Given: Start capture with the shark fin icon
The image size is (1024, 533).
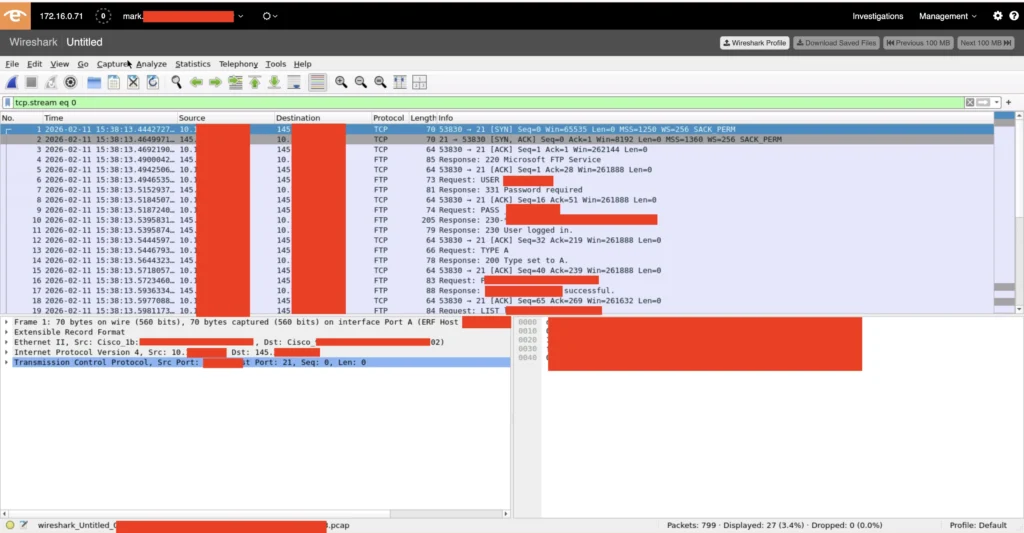Looking at the screenshot, I should tap(12, 82).
